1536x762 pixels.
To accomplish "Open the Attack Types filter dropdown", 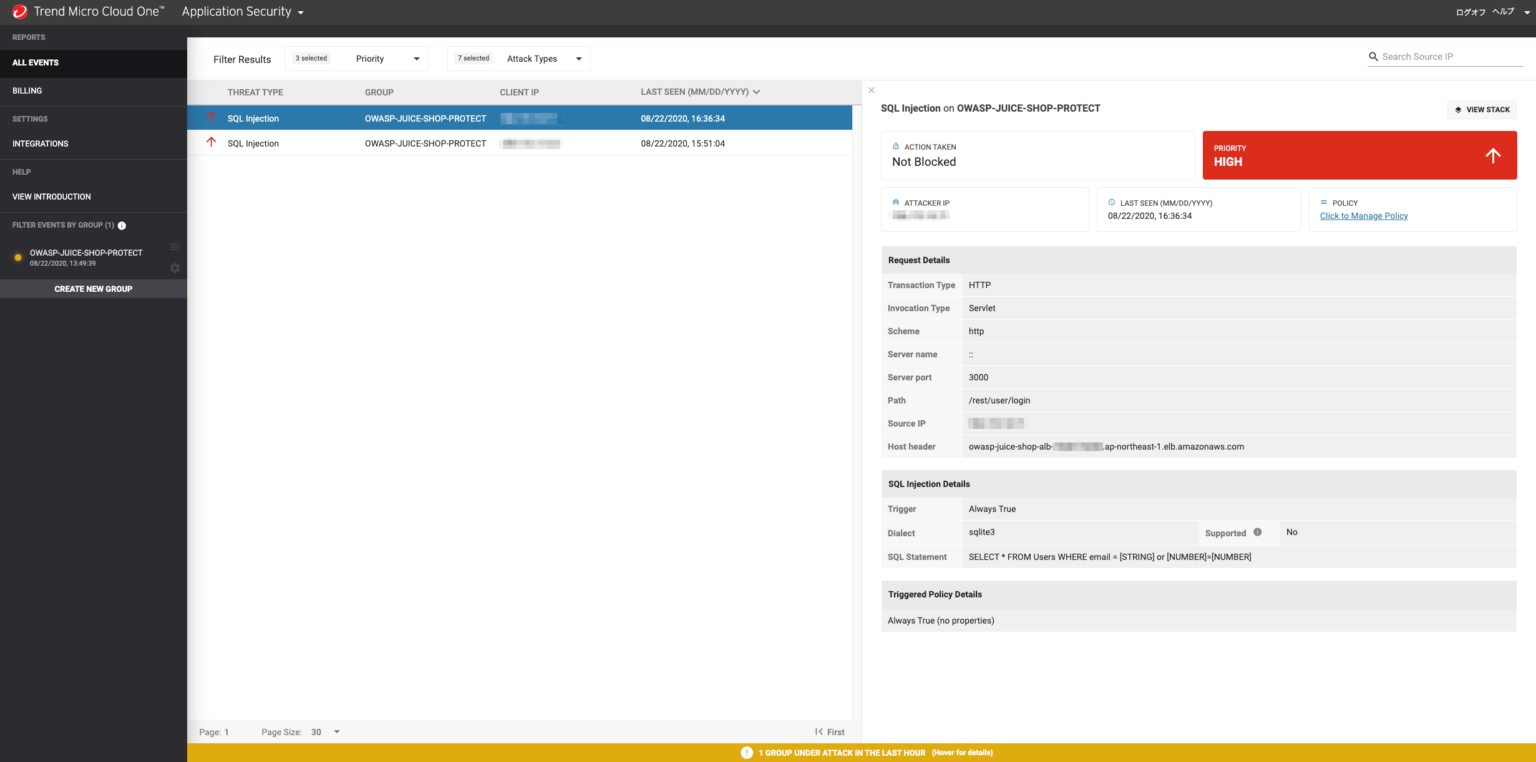I will (x=578, y=58).
